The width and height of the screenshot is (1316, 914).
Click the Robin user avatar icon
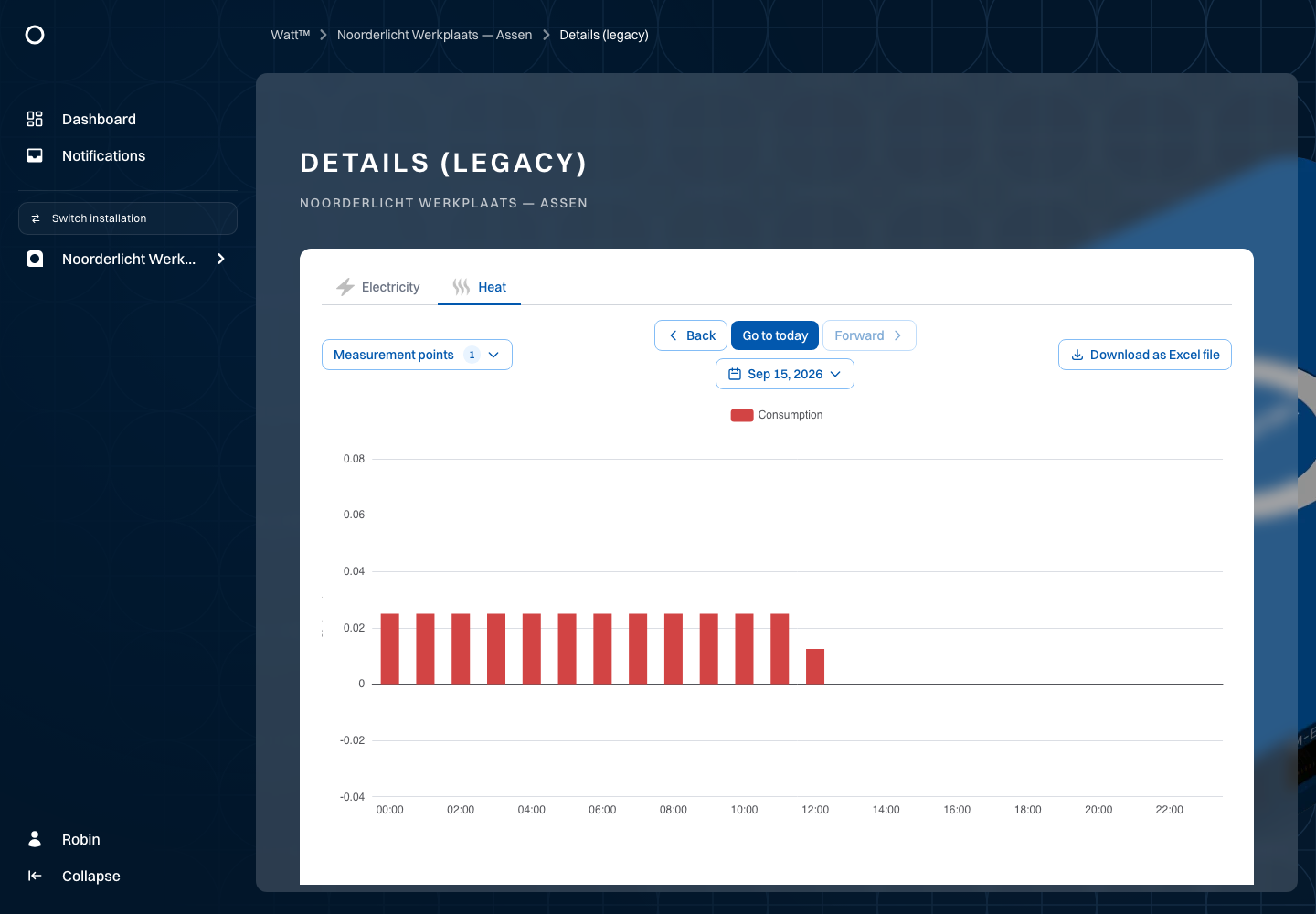35,839
